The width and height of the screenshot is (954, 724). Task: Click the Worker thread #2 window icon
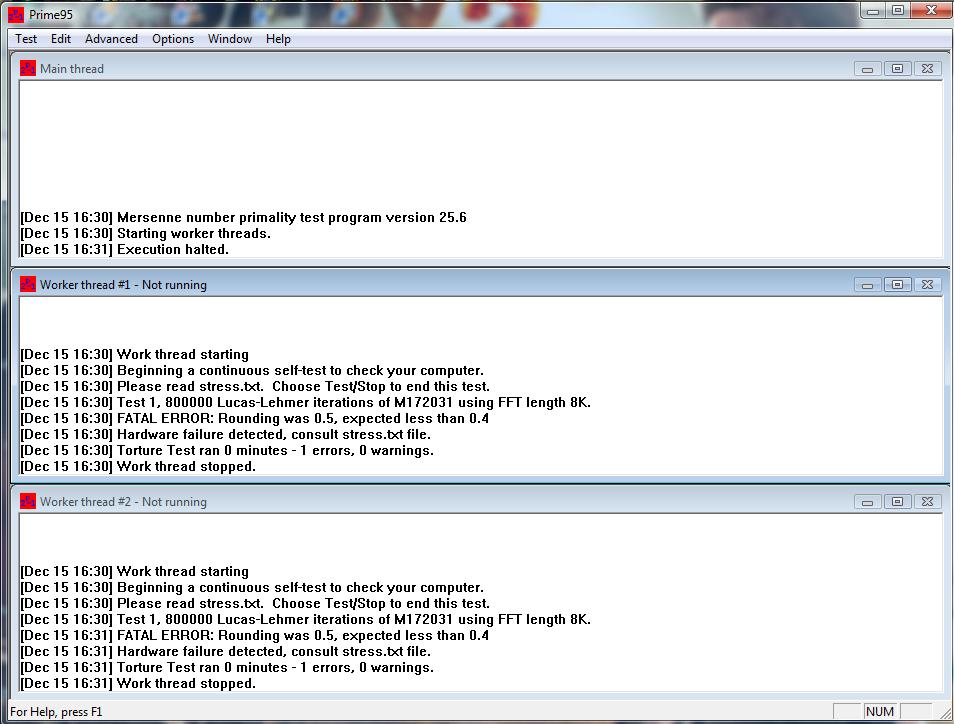click(x=27, y=501)
